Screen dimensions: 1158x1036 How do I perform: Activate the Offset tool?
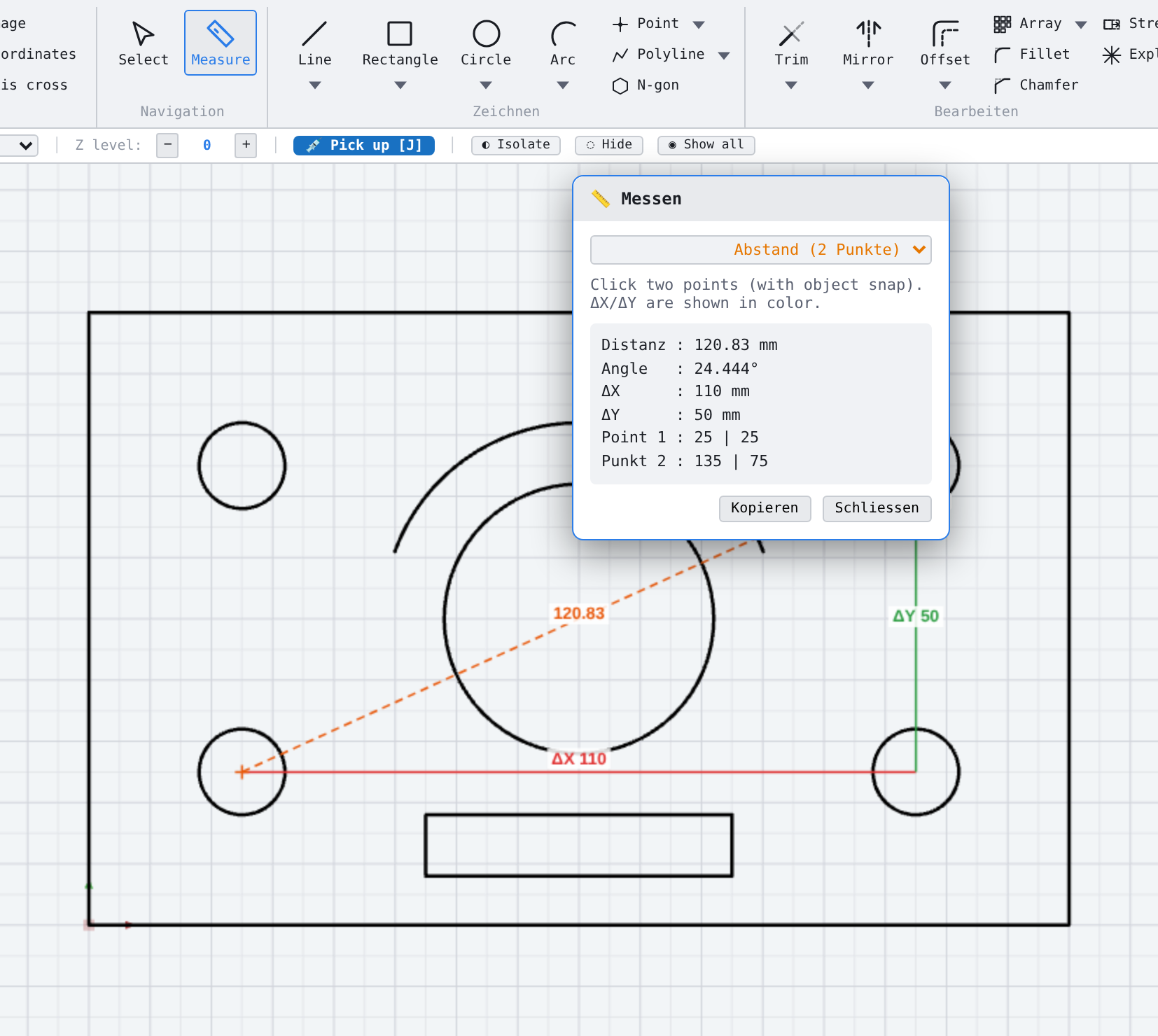tap(945, 43)
